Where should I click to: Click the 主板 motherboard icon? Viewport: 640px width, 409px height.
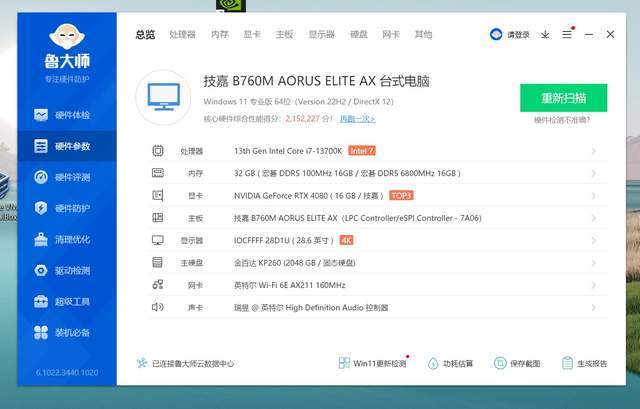coord(158,218)
